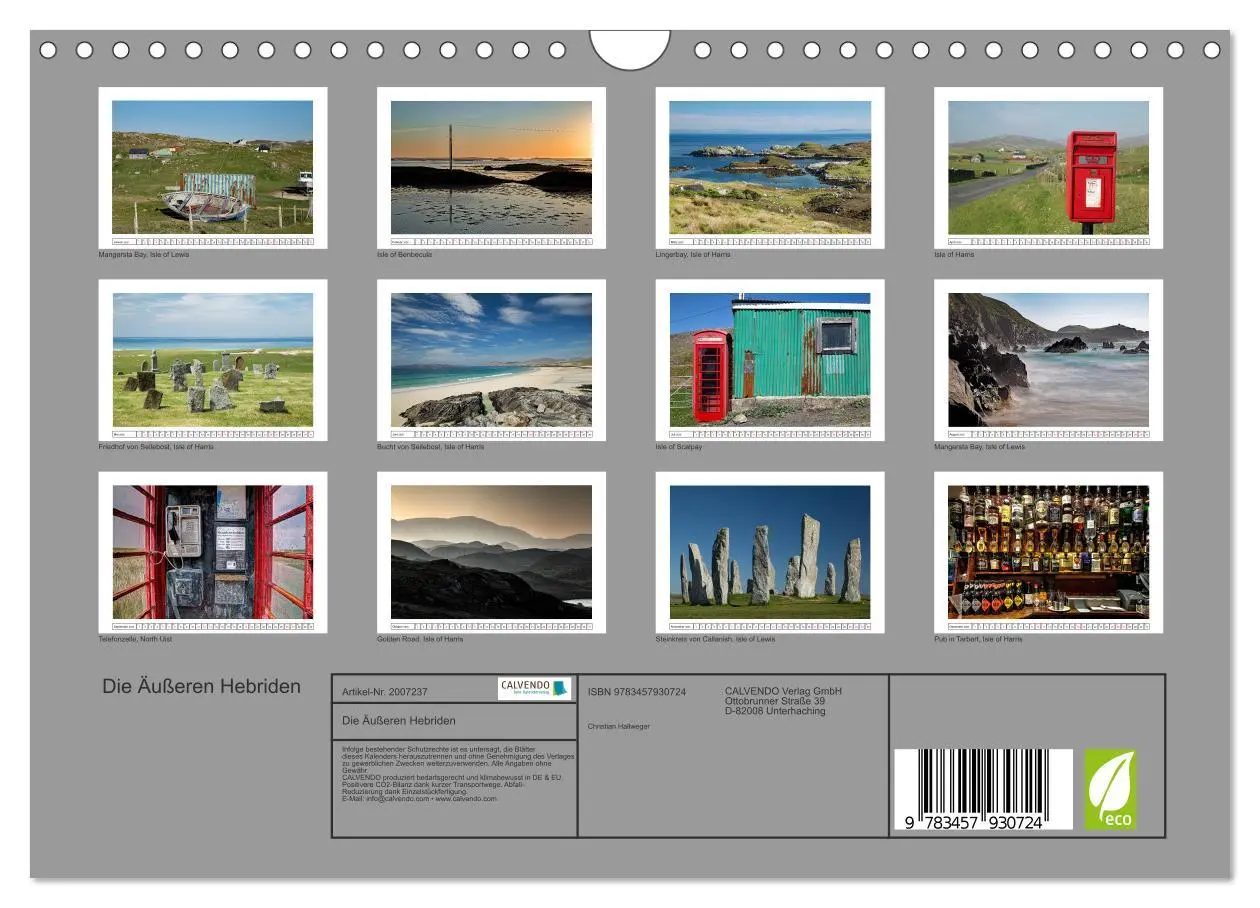Click the author name 'Christian Hallweger'
Viewport: 1260px width, 908px height.
(x=619, y=727)
